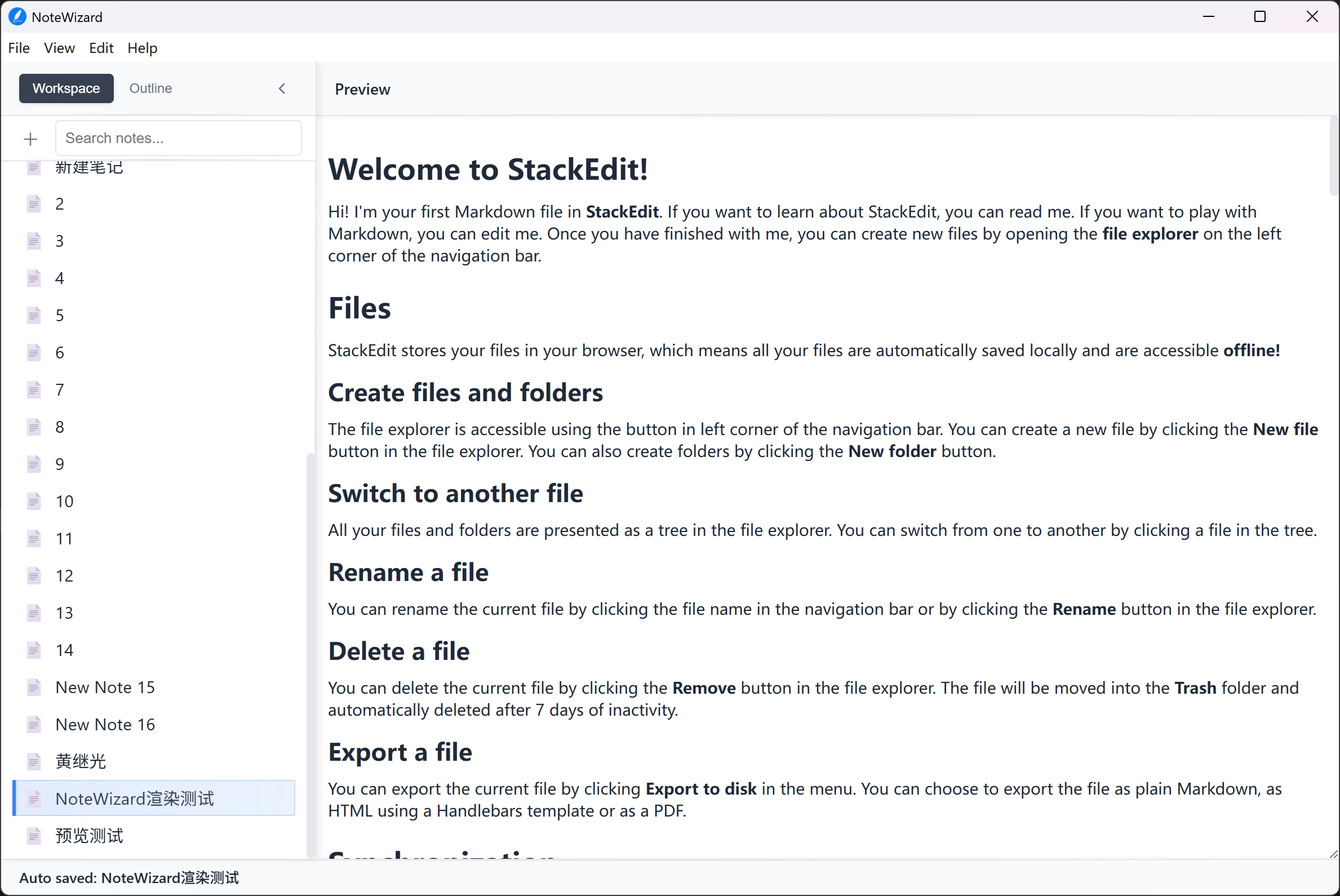This screenshot has width=1340, height=896.
Task: Click the file icon beside note 14
Action: point(34,650)
